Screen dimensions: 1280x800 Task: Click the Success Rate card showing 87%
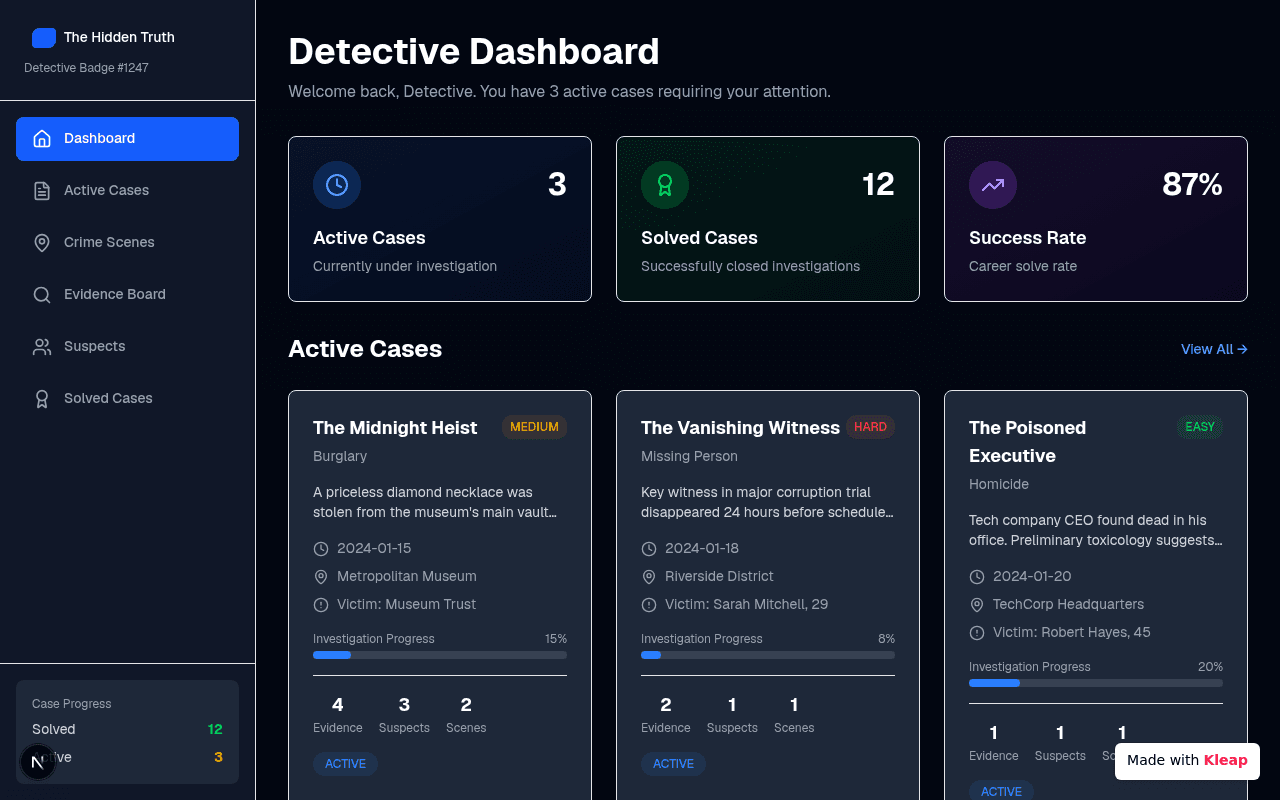(1096, 219)
